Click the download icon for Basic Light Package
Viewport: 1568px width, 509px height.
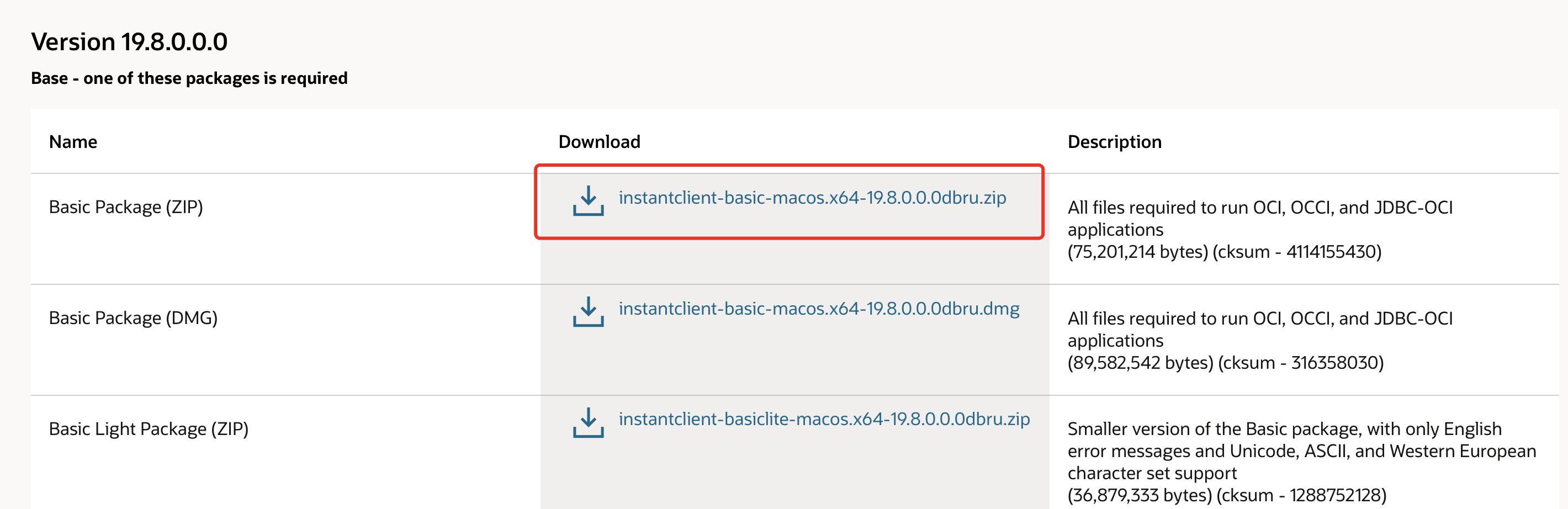pos(587,423)
